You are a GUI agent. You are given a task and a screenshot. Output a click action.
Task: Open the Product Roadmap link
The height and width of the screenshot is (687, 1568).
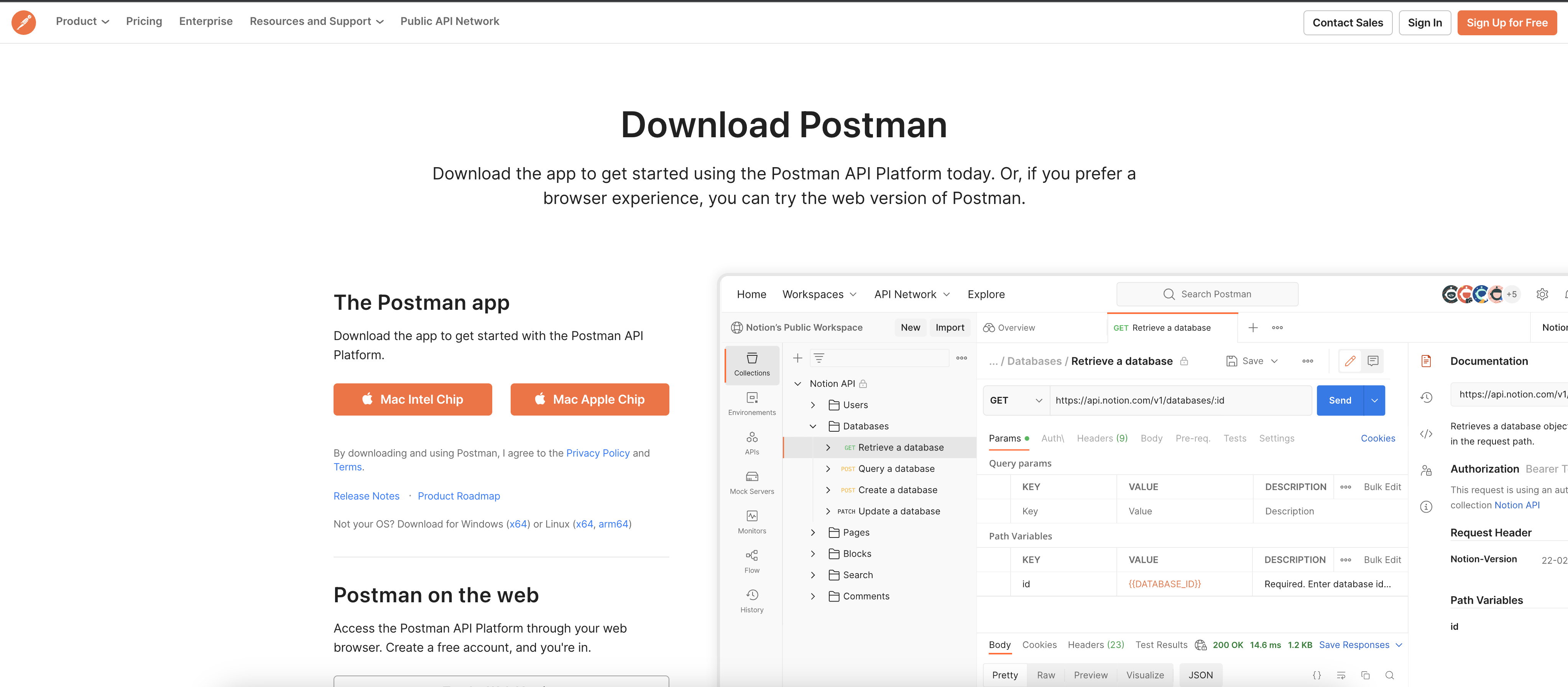click(459, 496)
